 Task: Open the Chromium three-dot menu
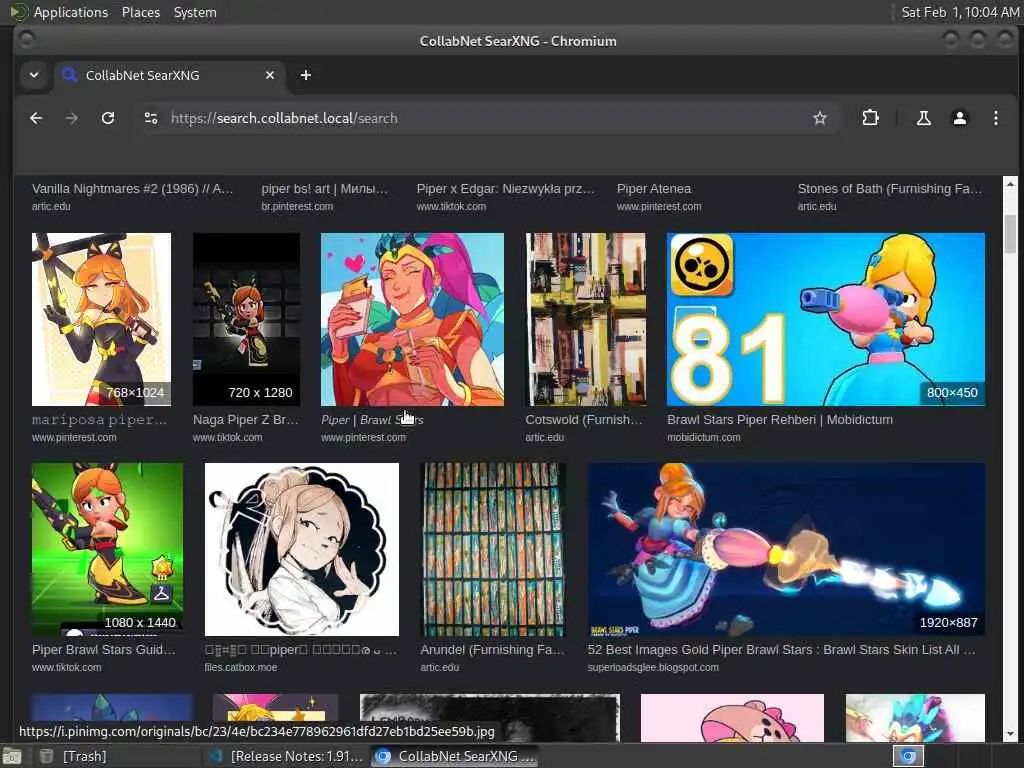(x=995, y=118)
